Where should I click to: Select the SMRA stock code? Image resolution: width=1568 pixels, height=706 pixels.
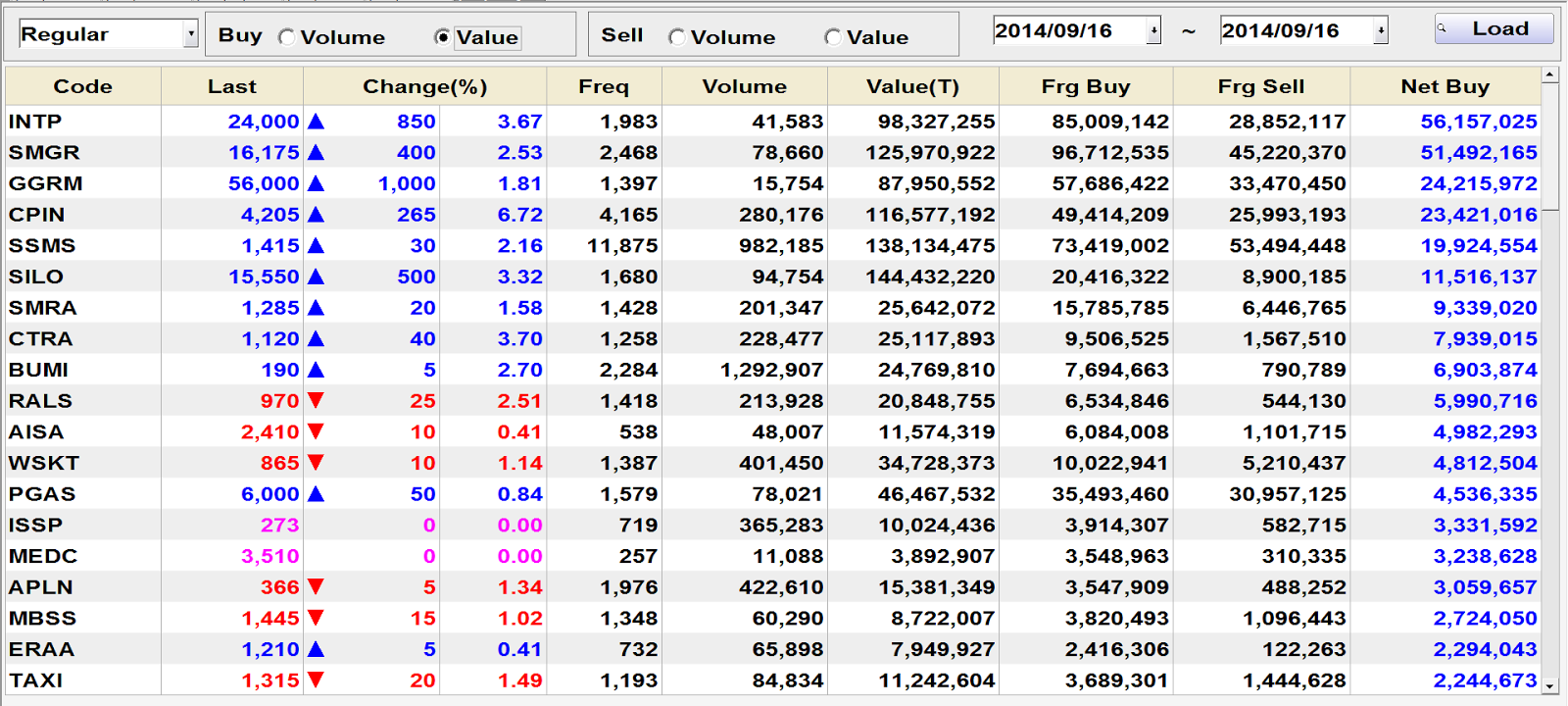point(42,308)
